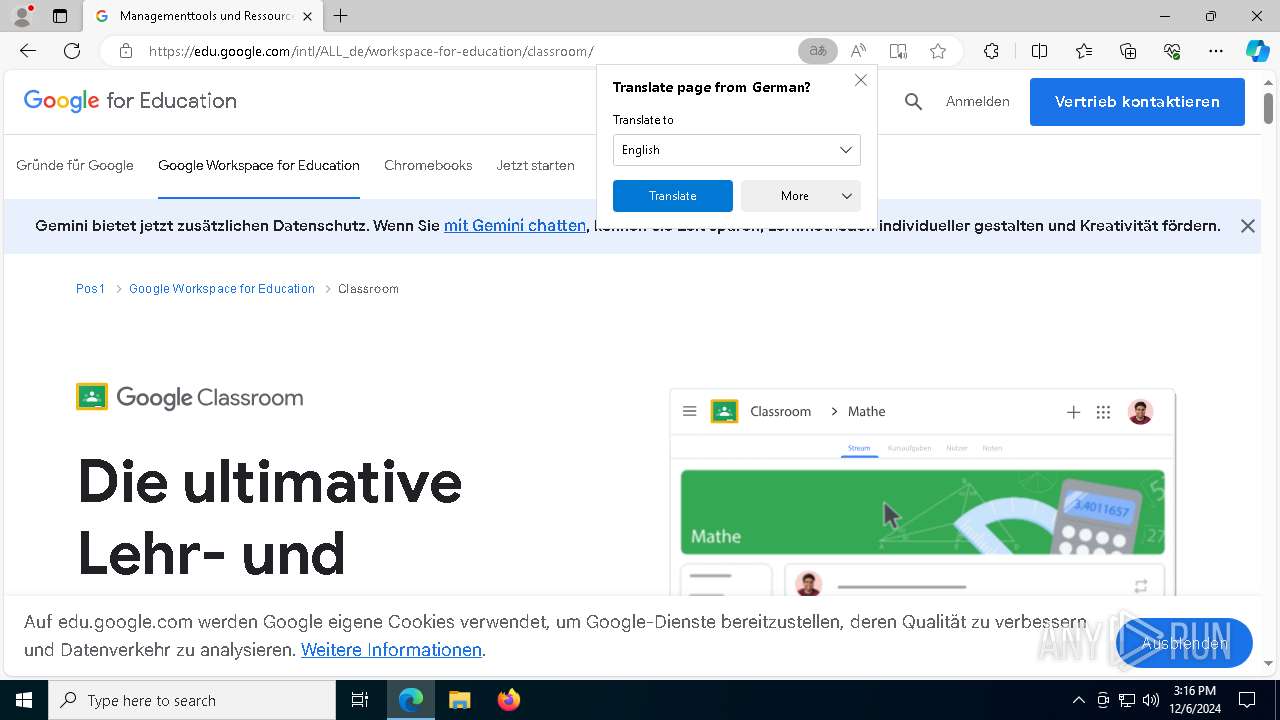Image resolution: width=1280 pixels, height=720 pixels.
Task: View site information lock icon
Action: pos(126,51)
